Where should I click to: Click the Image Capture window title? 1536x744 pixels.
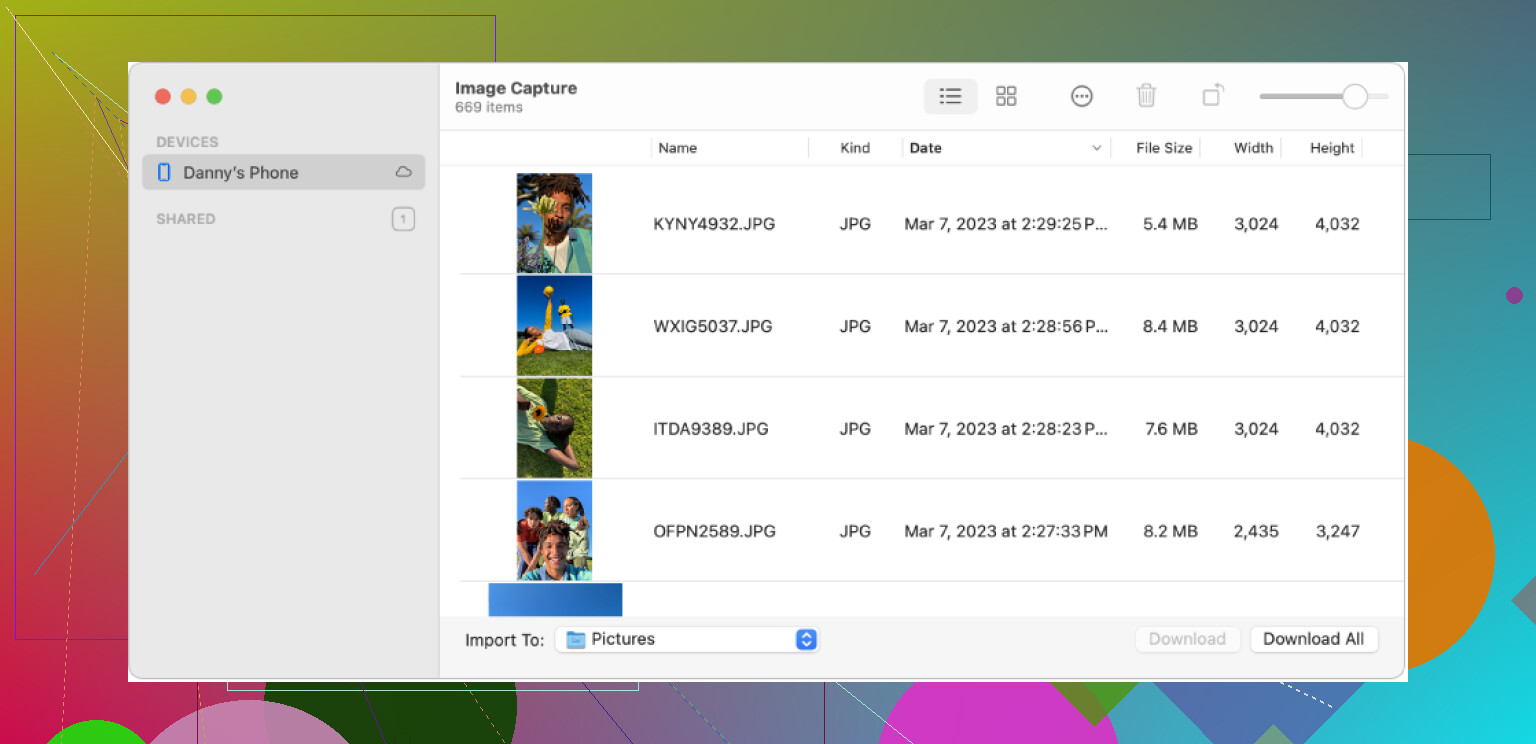[x=516, y=88]
